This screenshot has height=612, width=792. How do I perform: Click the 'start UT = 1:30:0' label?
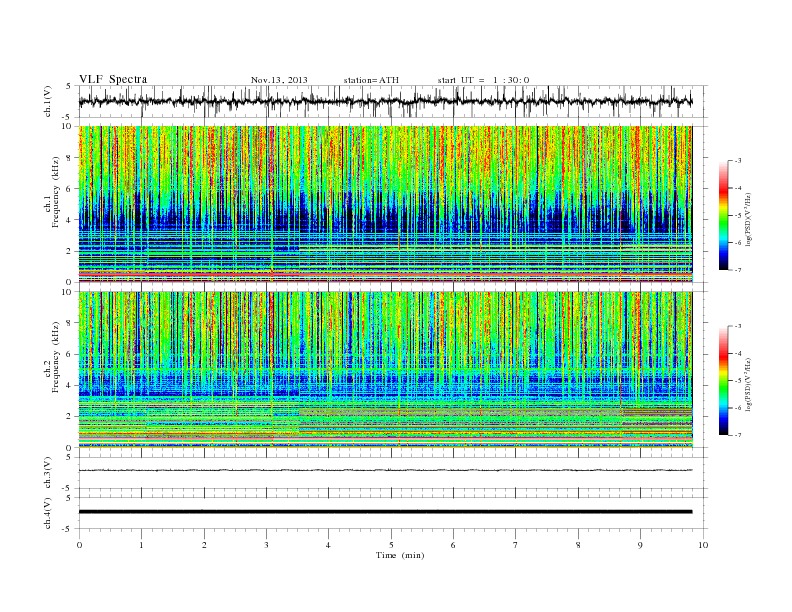coord(483,80)
